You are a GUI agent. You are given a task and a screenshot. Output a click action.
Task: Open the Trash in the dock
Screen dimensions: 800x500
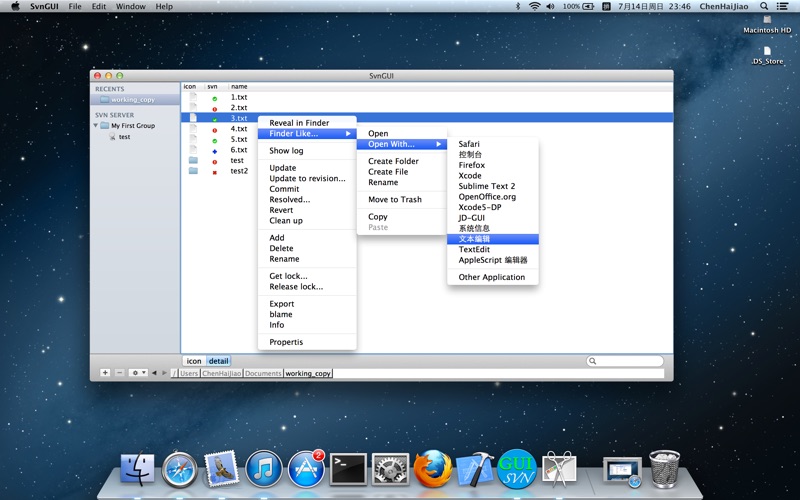pos(664,468)
